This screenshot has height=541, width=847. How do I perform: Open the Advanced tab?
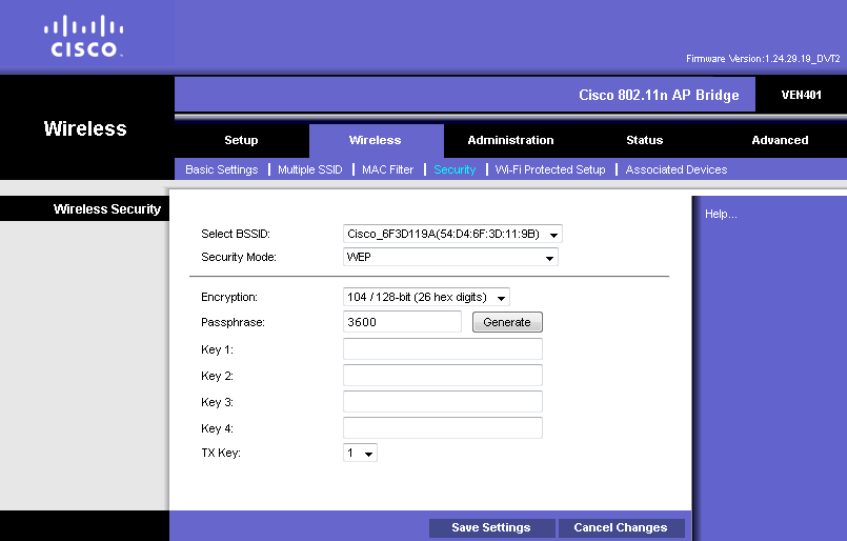point(779,140)
